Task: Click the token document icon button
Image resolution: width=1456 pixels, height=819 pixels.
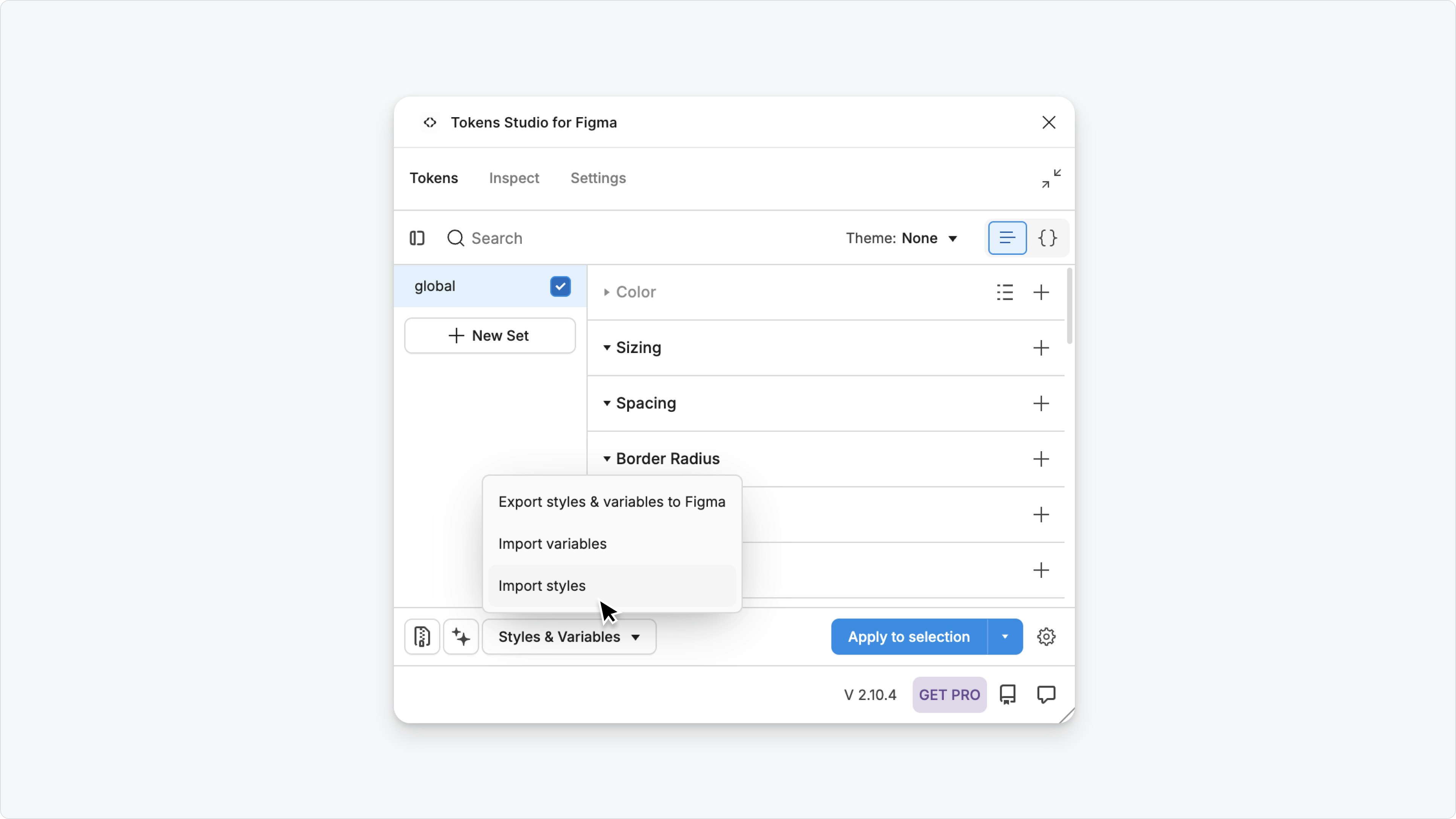Action: [422, 637]
